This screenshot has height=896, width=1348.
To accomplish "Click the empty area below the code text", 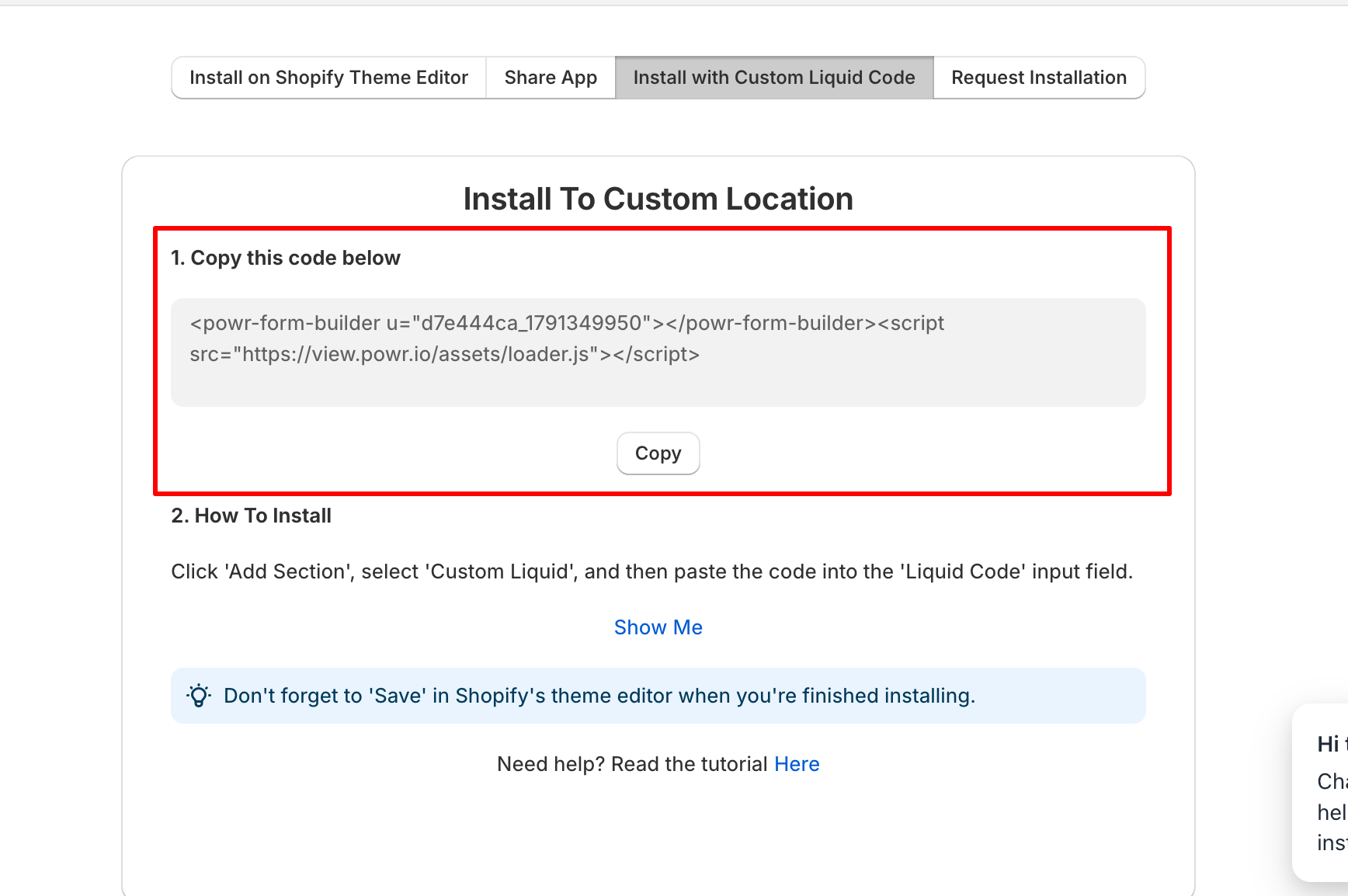I will point(658,387).
